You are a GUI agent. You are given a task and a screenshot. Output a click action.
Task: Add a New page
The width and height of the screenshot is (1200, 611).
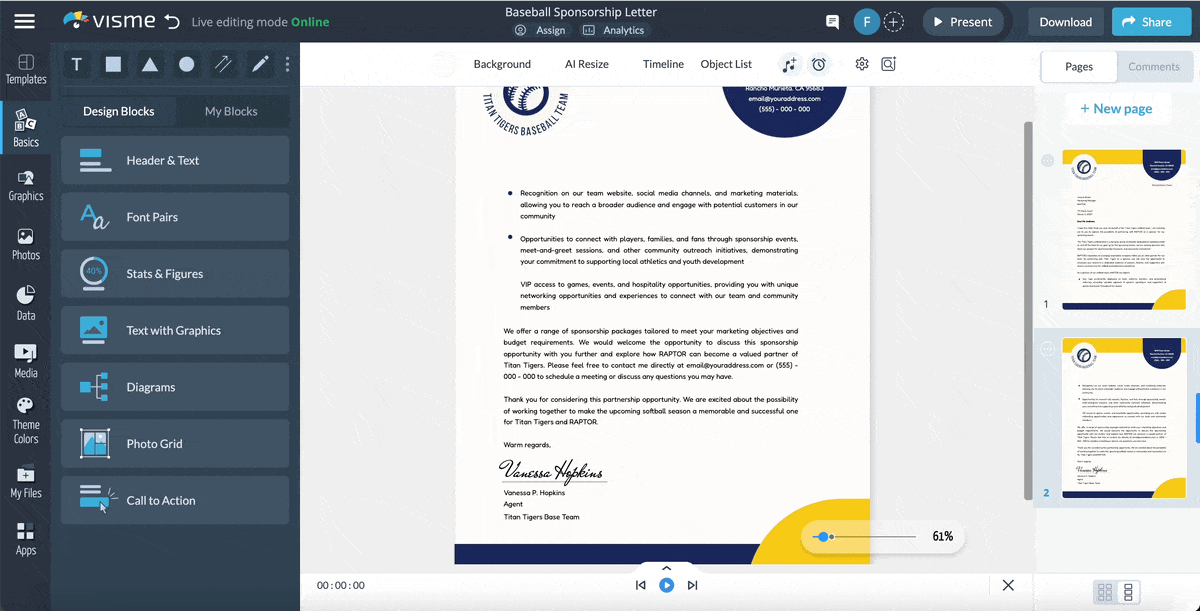[x=1117, y=108]
